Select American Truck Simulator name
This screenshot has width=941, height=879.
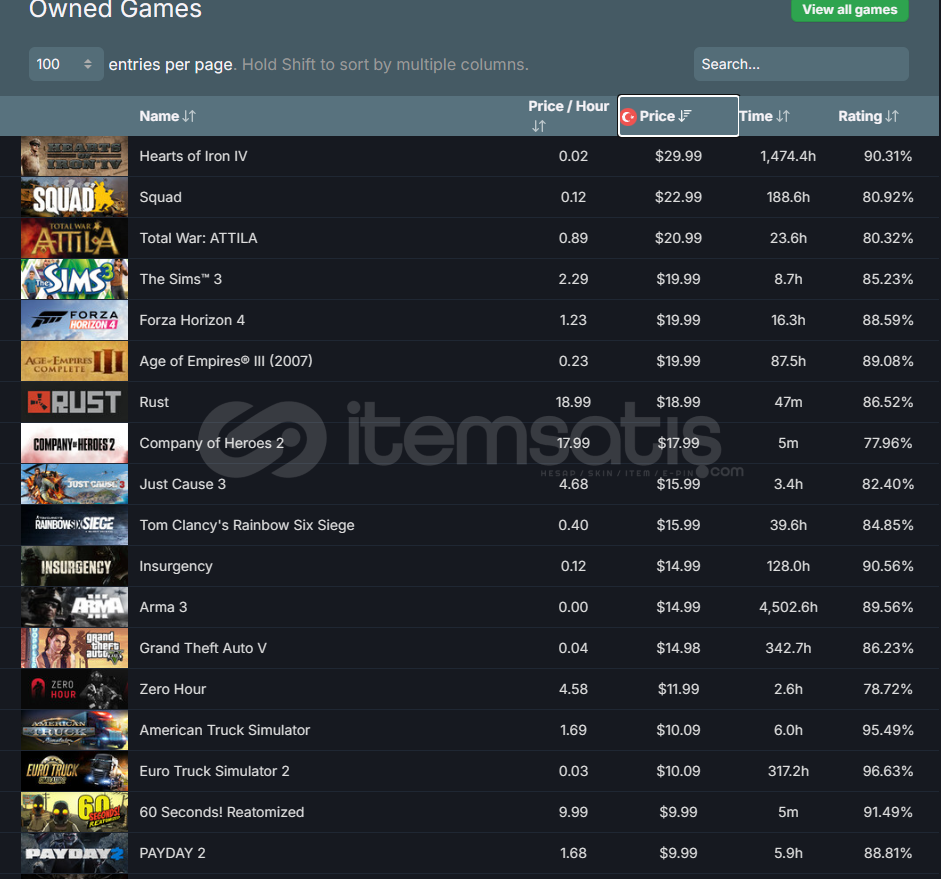pyautogui.click(x=224, y=730)
